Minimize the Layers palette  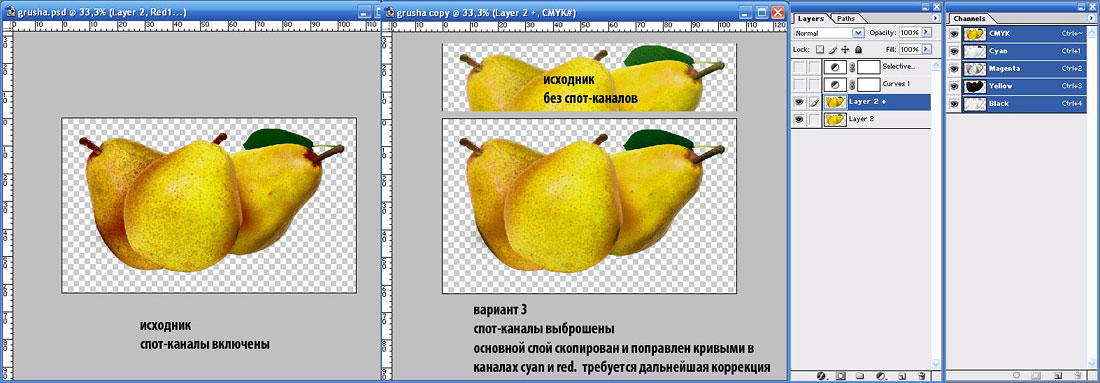tap(925, 7)
